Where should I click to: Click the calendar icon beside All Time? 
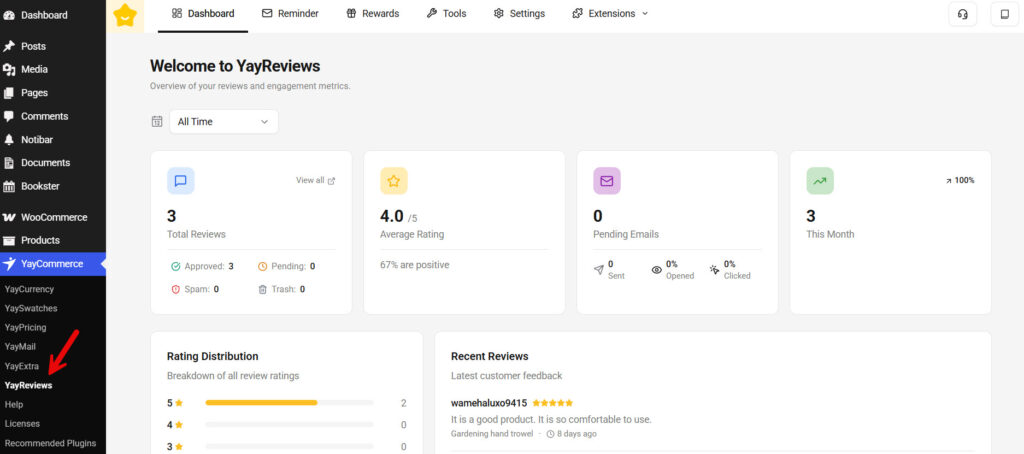point(157,122)
